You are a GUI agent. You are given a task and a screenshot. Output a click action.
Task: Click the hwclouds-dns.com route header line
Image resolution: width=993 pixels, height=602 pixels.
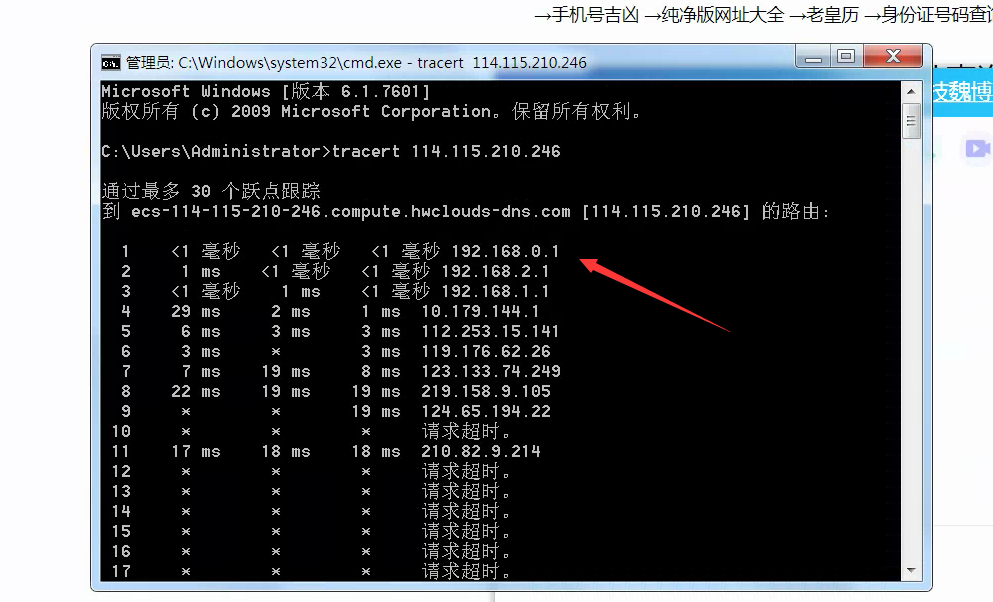[400, 211]
